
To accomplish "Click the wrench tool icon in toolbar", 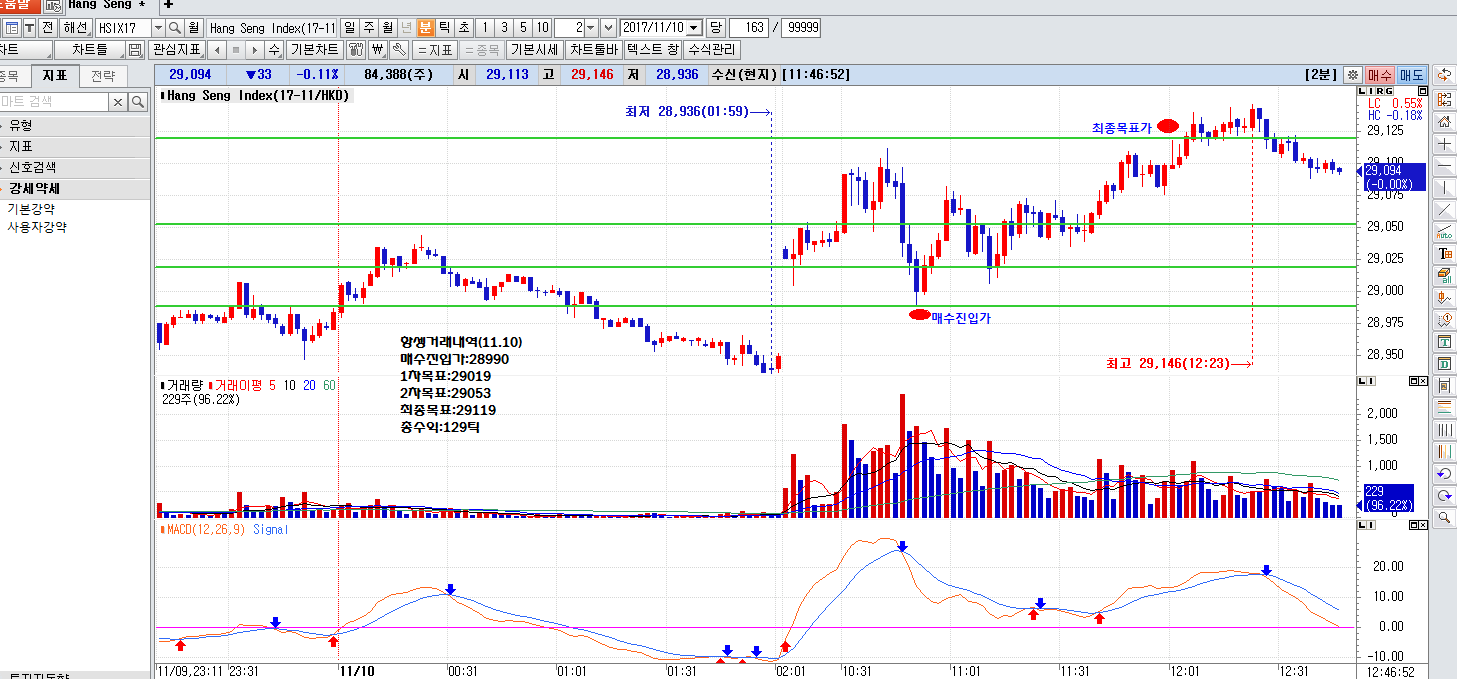I will click(398, 49).
